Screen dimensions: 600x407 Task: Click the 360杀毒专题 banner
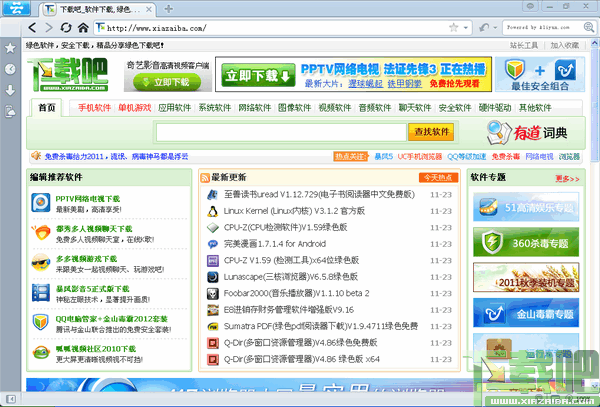(526, 243)
